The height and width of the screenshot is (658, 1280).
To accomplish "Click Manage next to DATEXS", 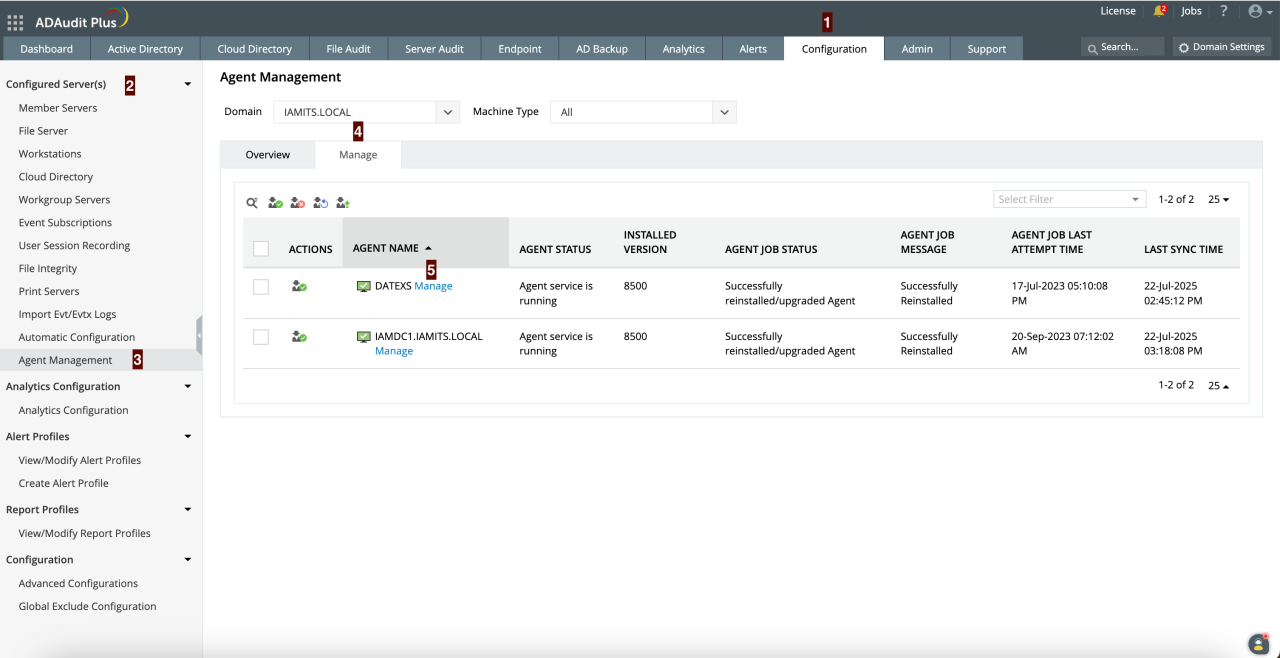I will [x=432, y=285].
